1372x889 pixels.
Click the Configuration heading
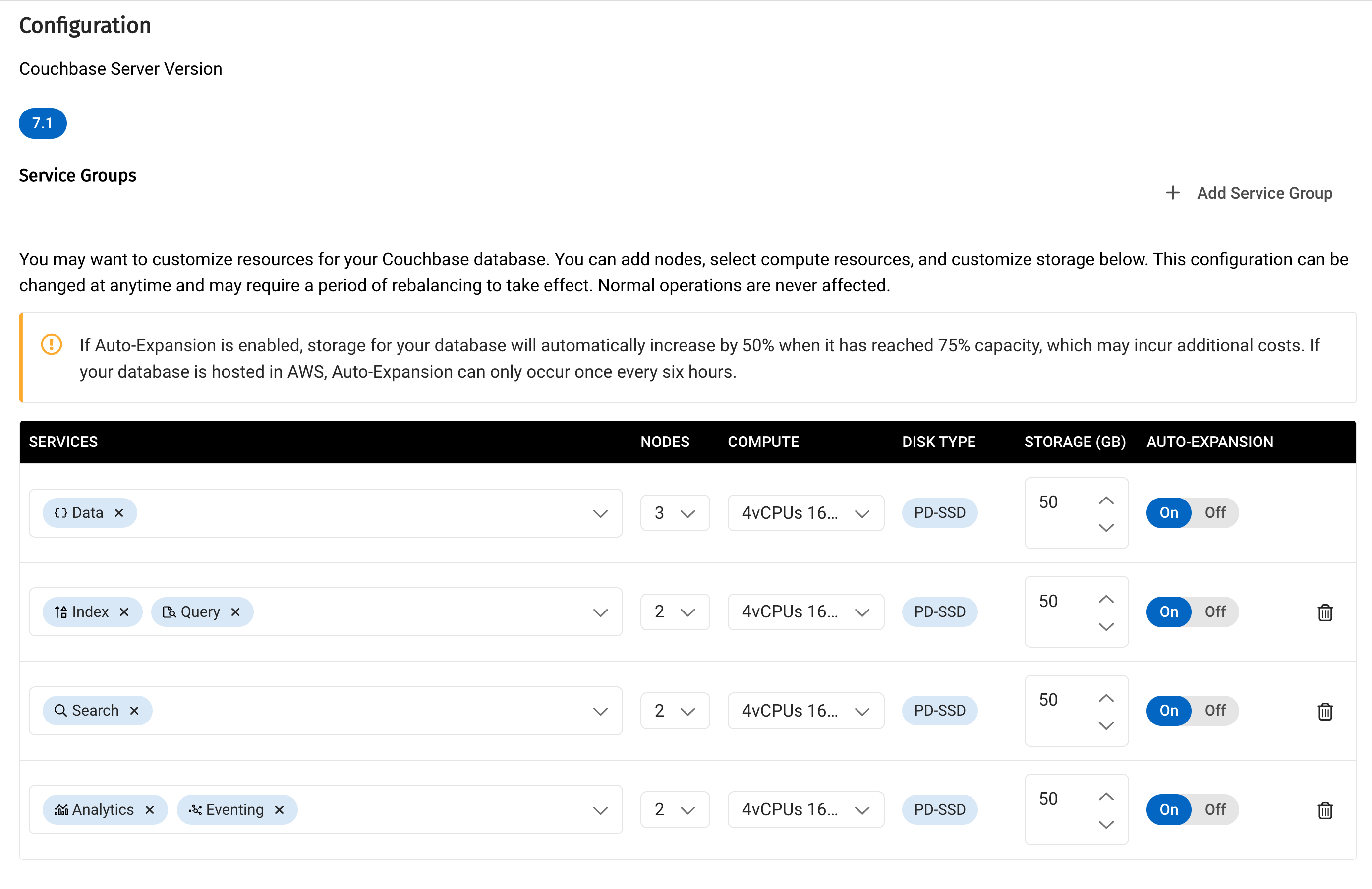[x=85, y=25]
